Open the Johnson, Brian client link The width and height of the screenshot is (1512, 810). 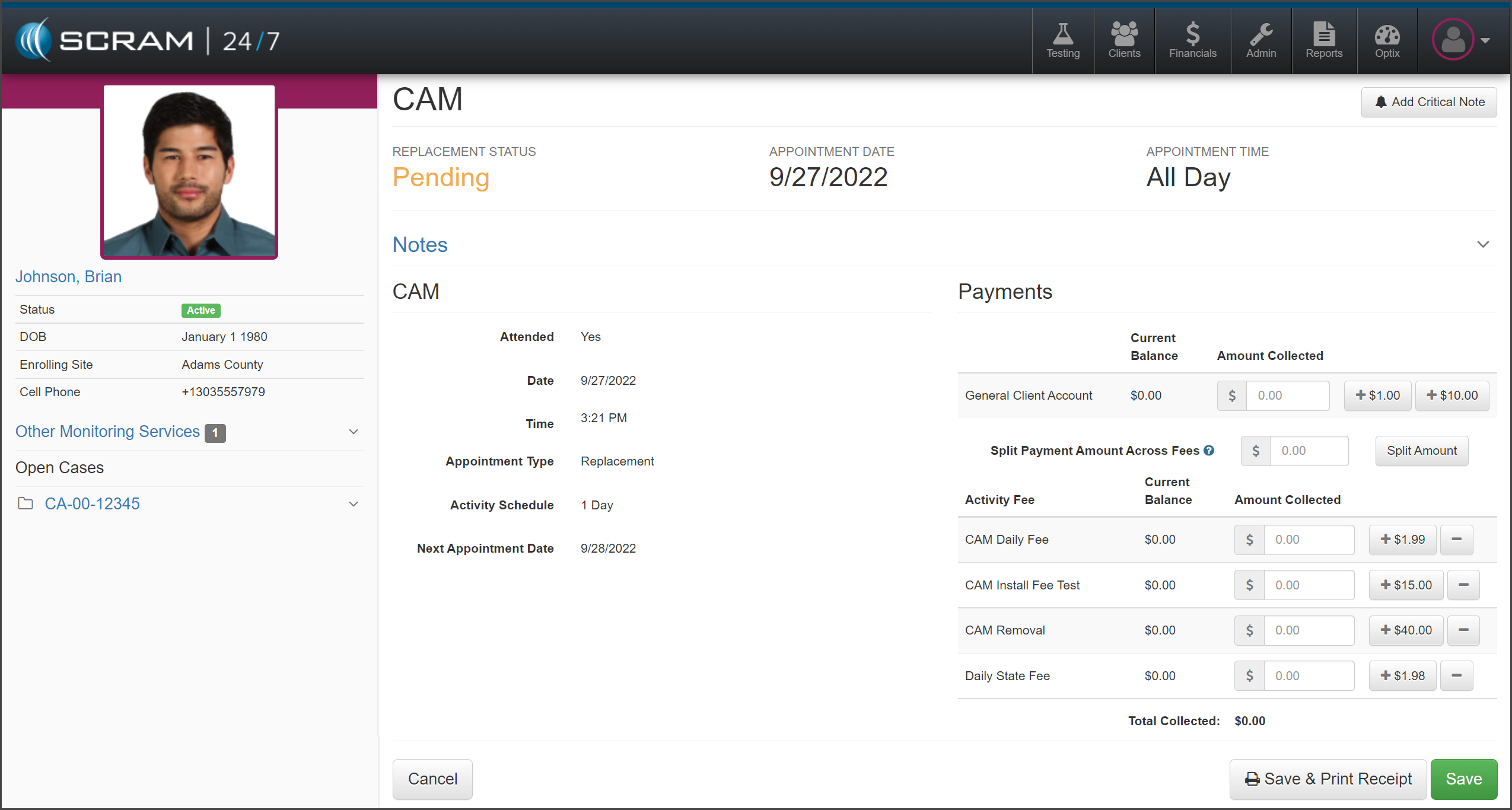[68, 277]
